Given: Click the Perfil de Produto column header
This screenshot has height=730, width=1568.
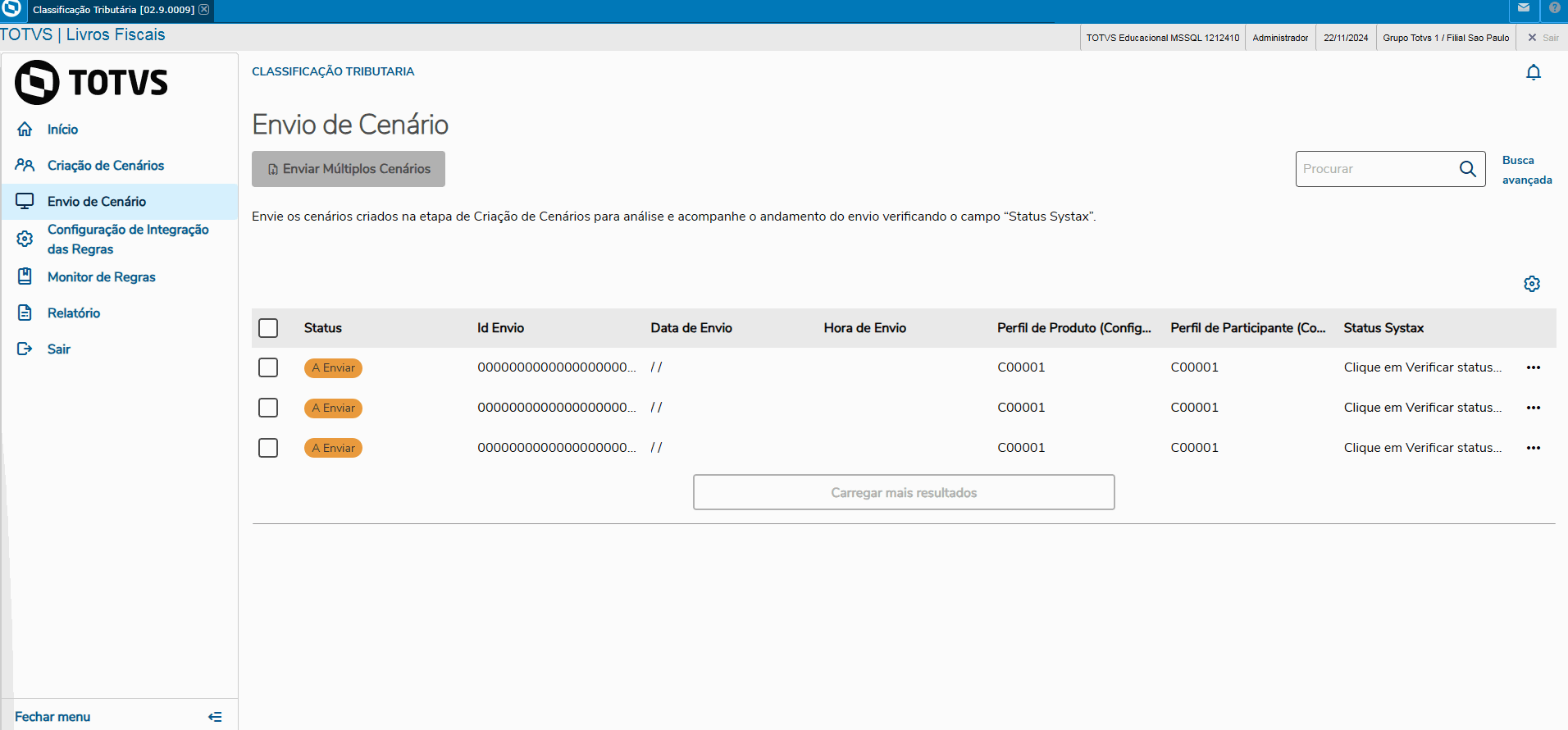Looking at the screenshot, I should click(1074, 328).
